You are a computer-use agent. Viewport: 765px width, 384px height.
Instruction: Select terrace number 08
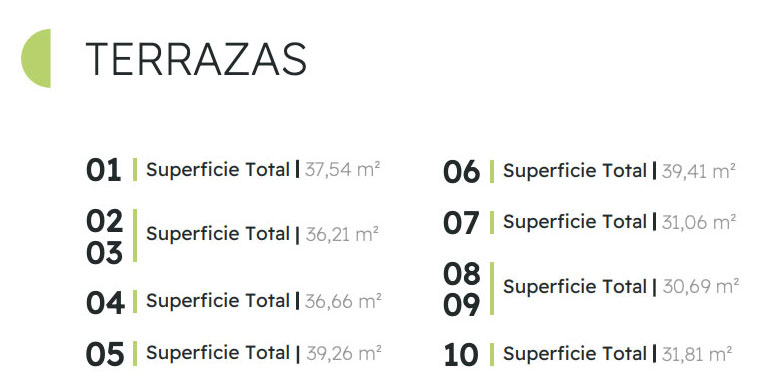tap(462, 274)
